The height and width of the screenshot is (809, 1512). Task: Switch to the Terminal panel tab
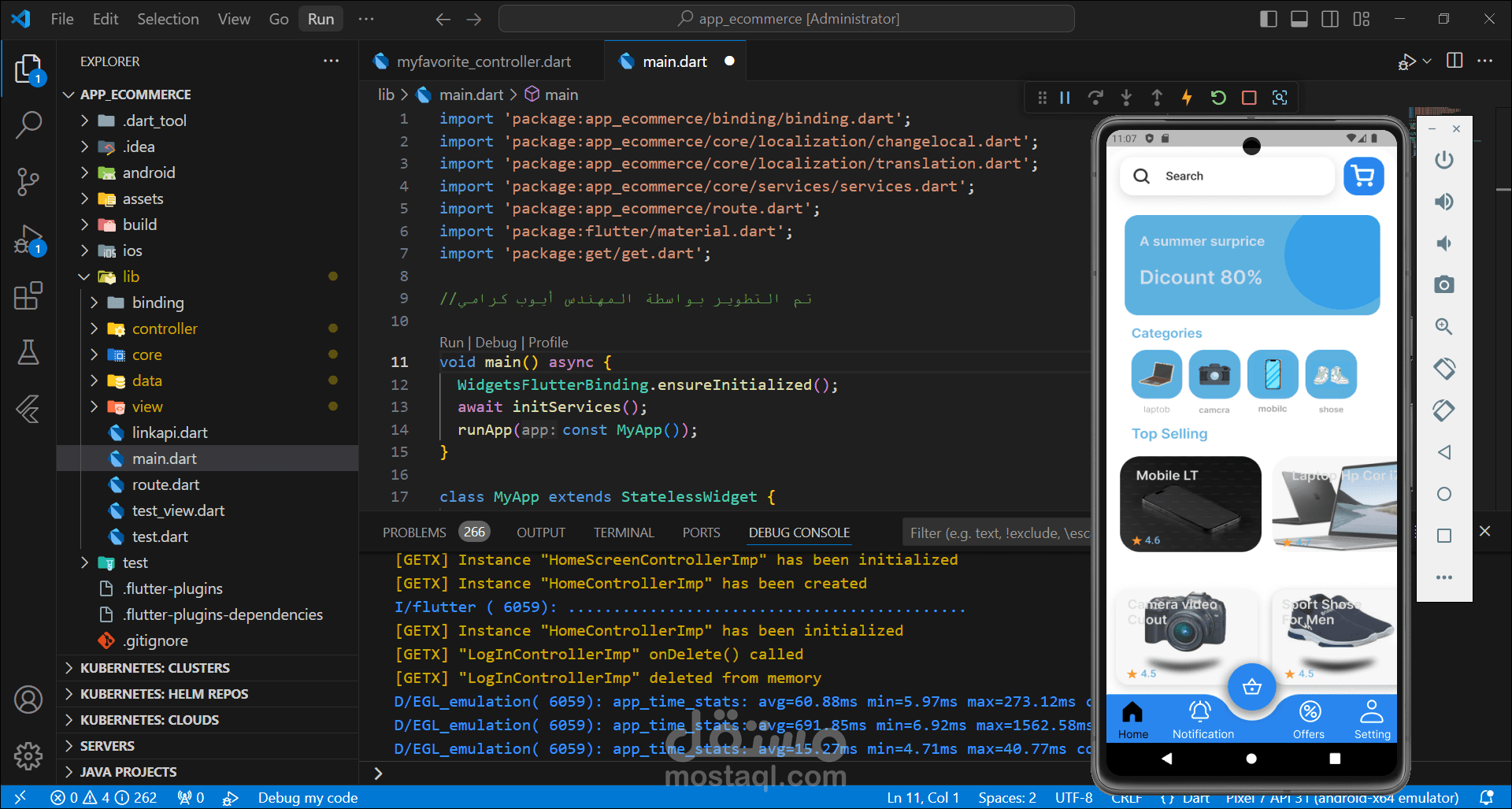(x=624, y=533)
